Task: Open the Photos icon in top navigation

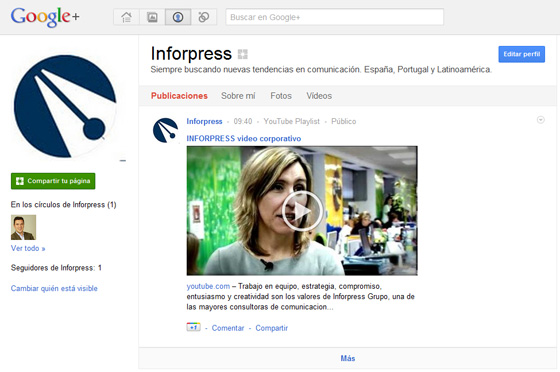Action: (x=152, y=17)
